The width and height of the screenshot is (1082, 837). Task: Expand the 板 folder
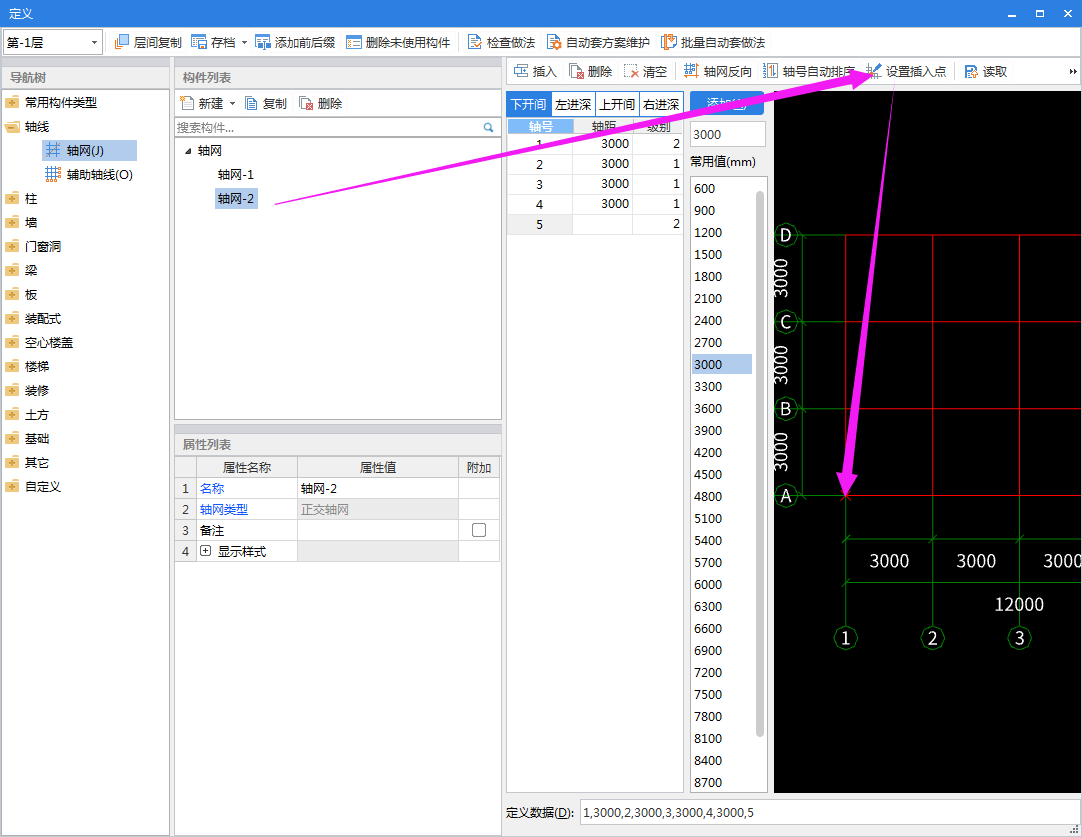click(x=12, y=295)
